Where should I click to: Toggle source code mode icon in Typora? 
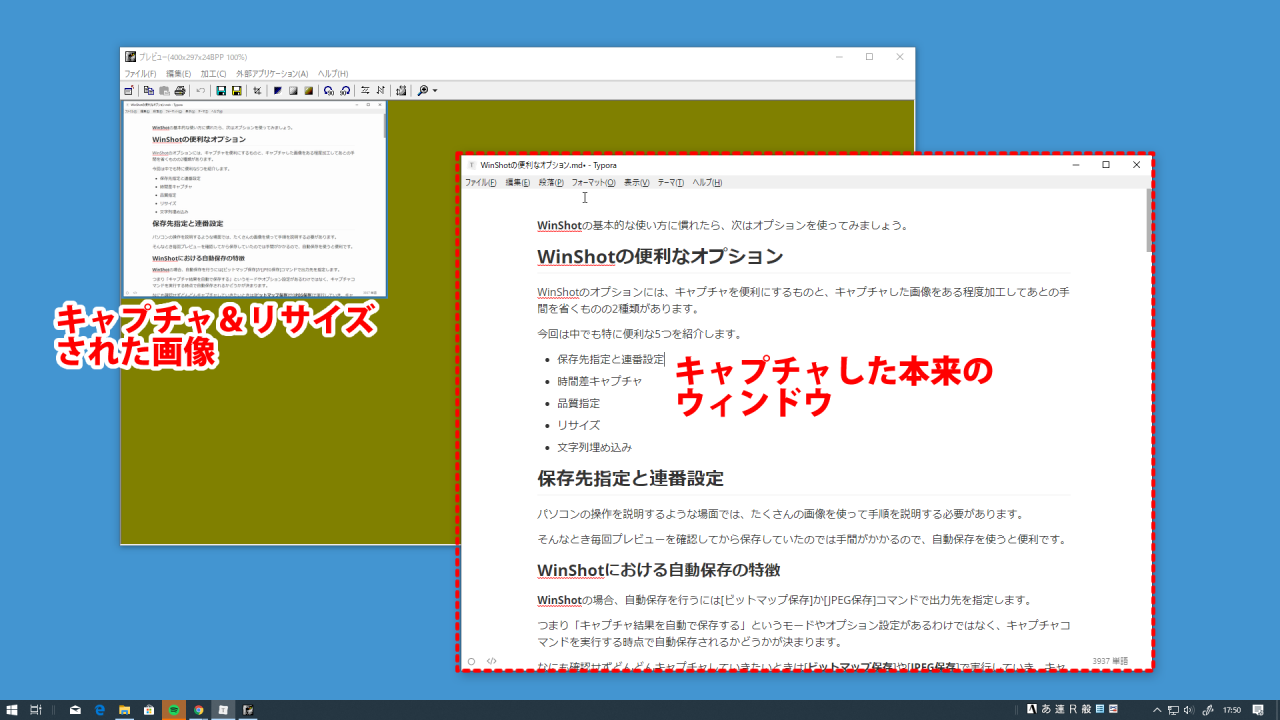pos(492,661)
